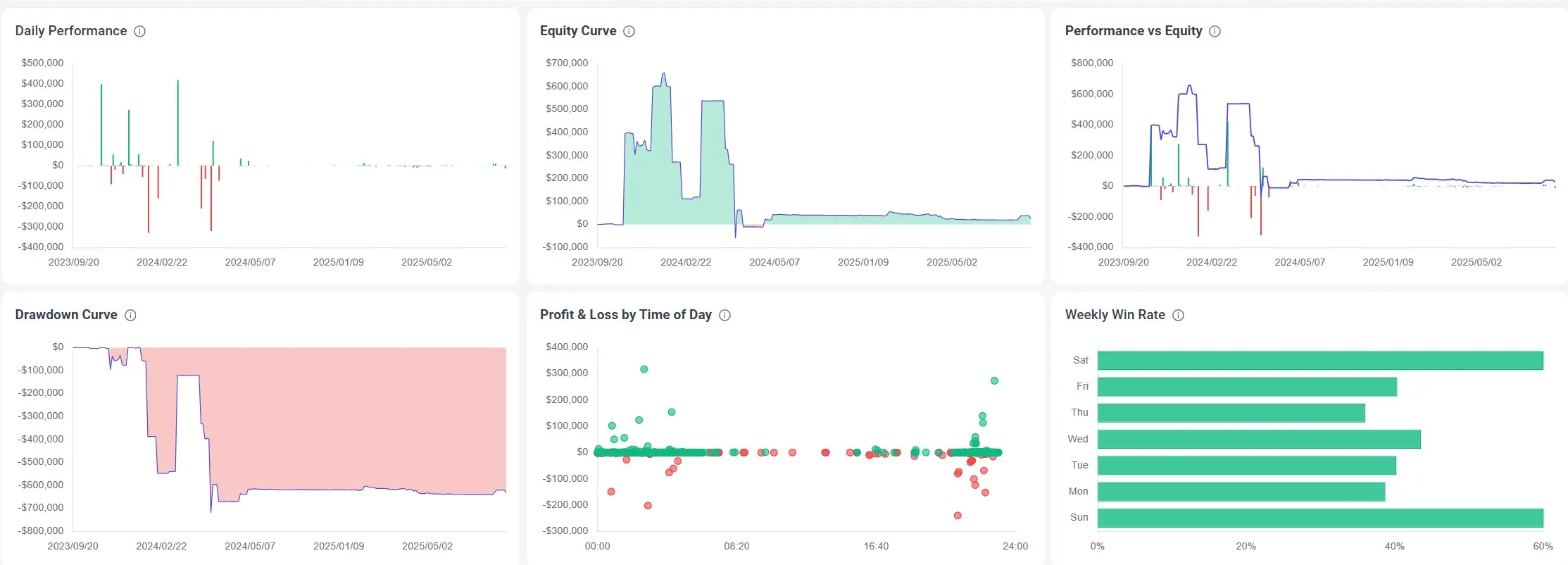Select the highest green dot in Profit & Loss scatter
The height and width of the screenshot is (565, 1568).
click(644, 369)
